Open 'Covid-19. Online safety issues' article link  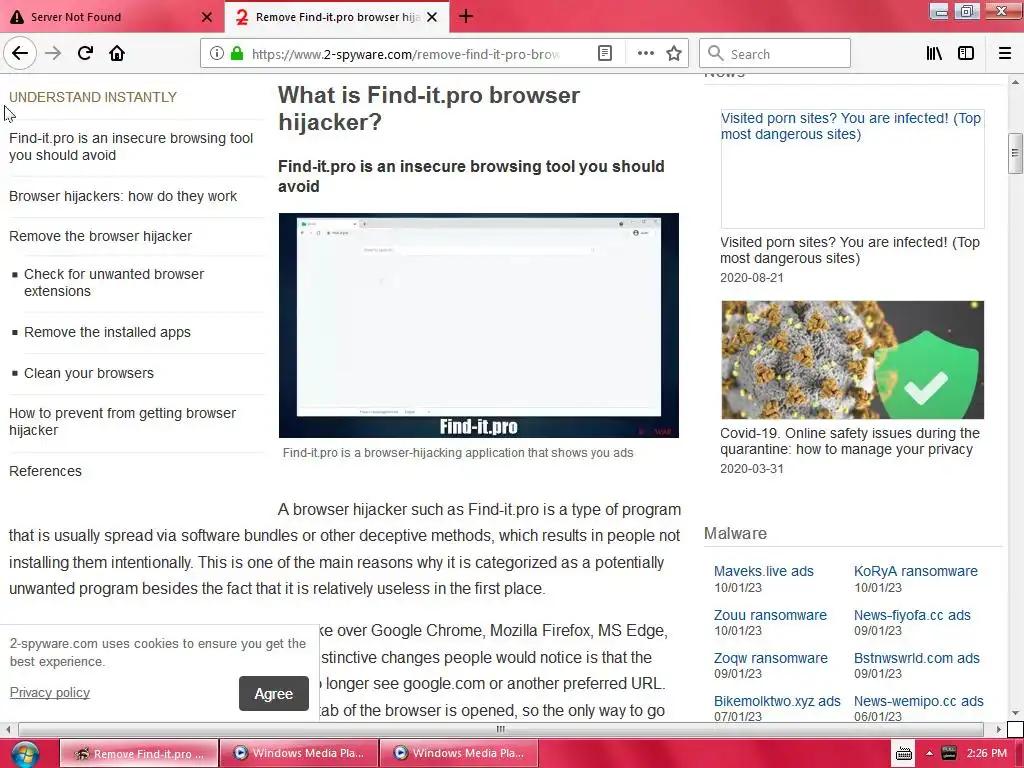(850, 441)
